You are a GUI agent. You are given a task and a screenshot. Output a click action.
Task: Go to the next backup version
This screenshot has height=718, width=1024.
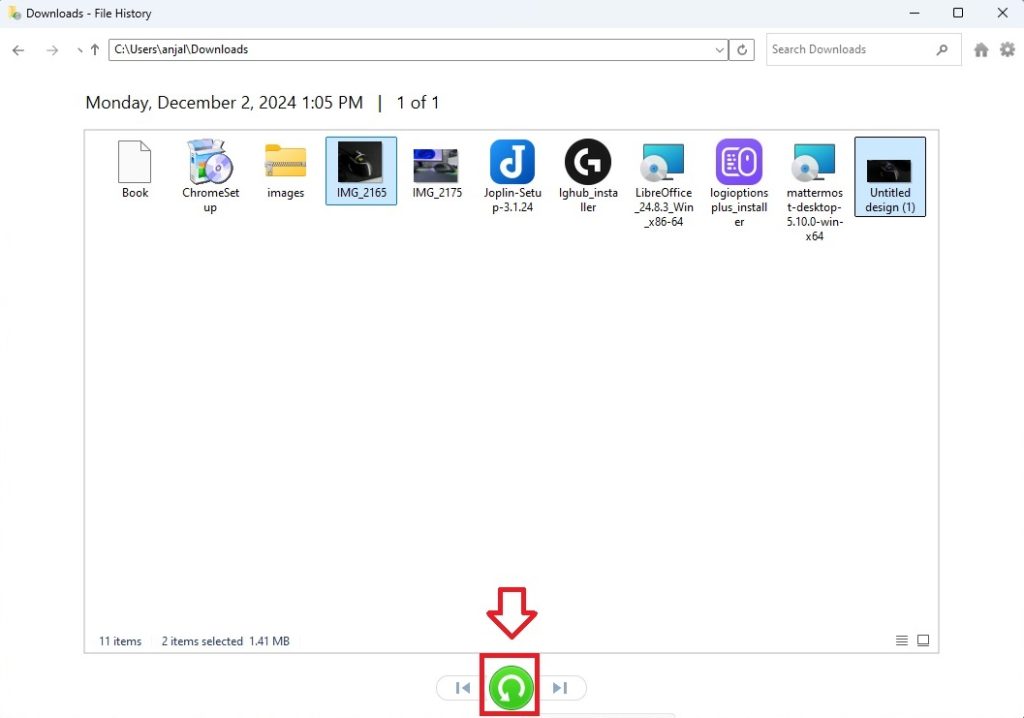(560, 687)
